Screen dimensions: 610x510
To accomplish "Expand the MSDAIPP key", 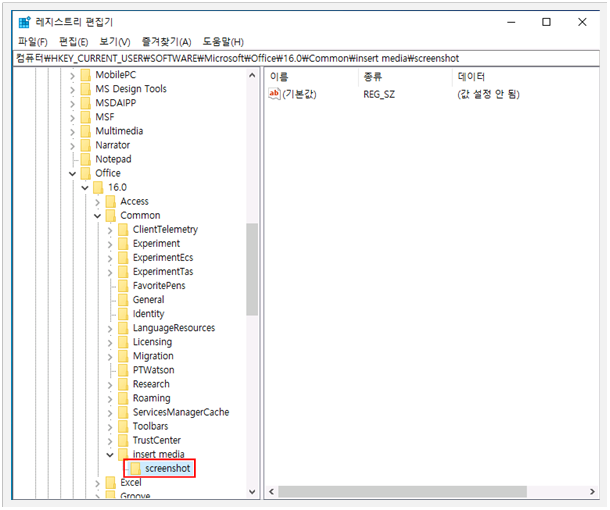I will [x=72, y=103].
